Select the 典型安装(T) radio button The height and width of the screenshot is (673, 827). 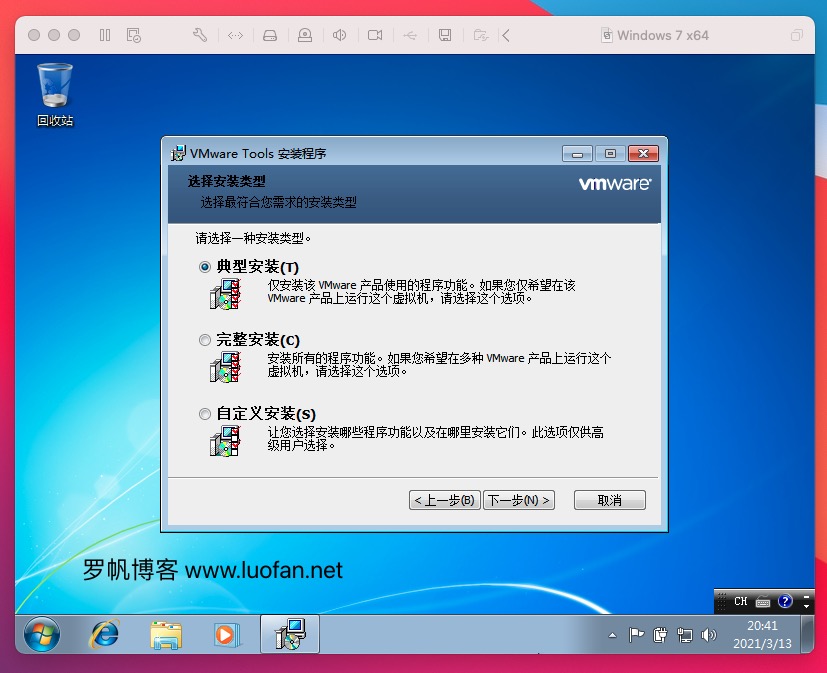(205, 267)
